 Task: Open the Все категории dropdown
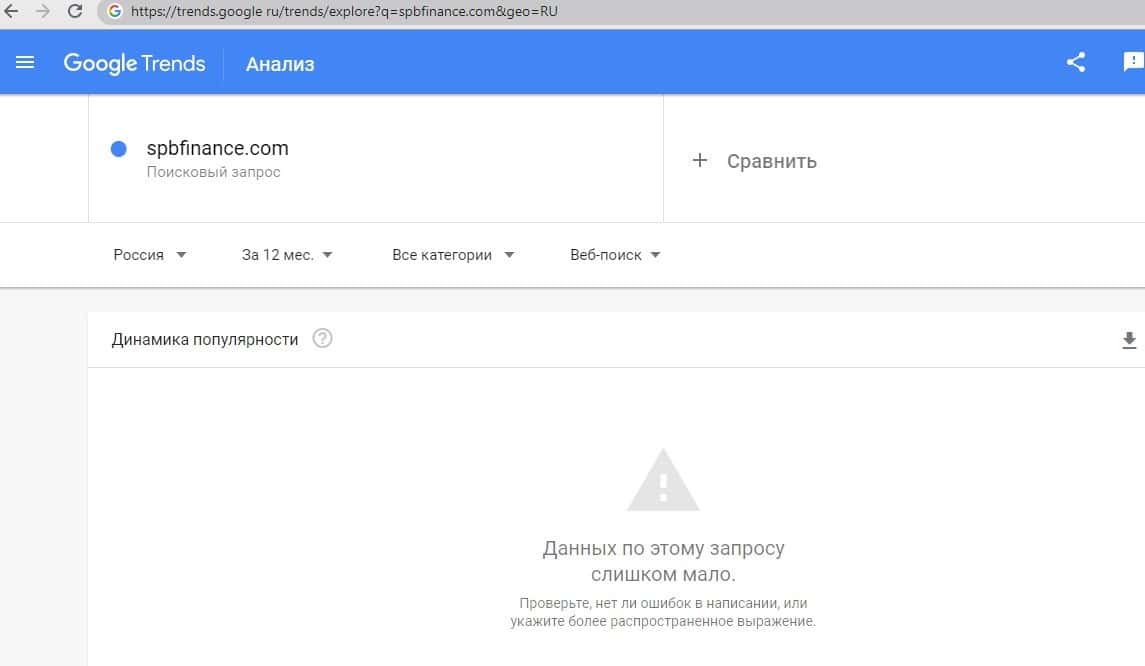[453, 255]
